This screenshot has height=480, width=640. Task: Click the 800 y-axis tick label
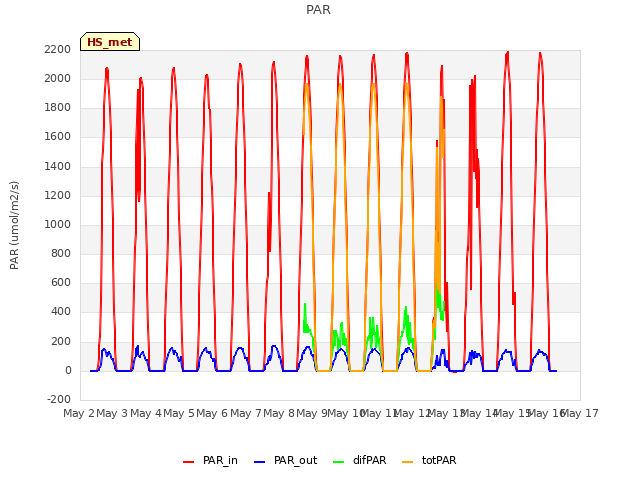61,253
